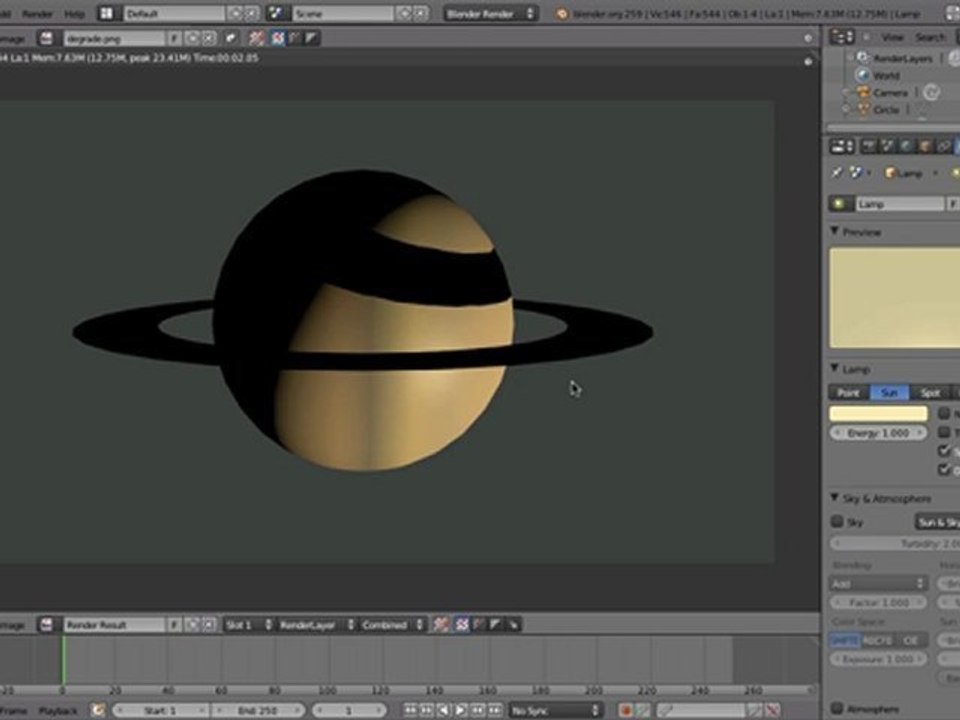Open the image browse icon beside degrade.png
Viewport: 960px width, 720px height.
[47, 38]
